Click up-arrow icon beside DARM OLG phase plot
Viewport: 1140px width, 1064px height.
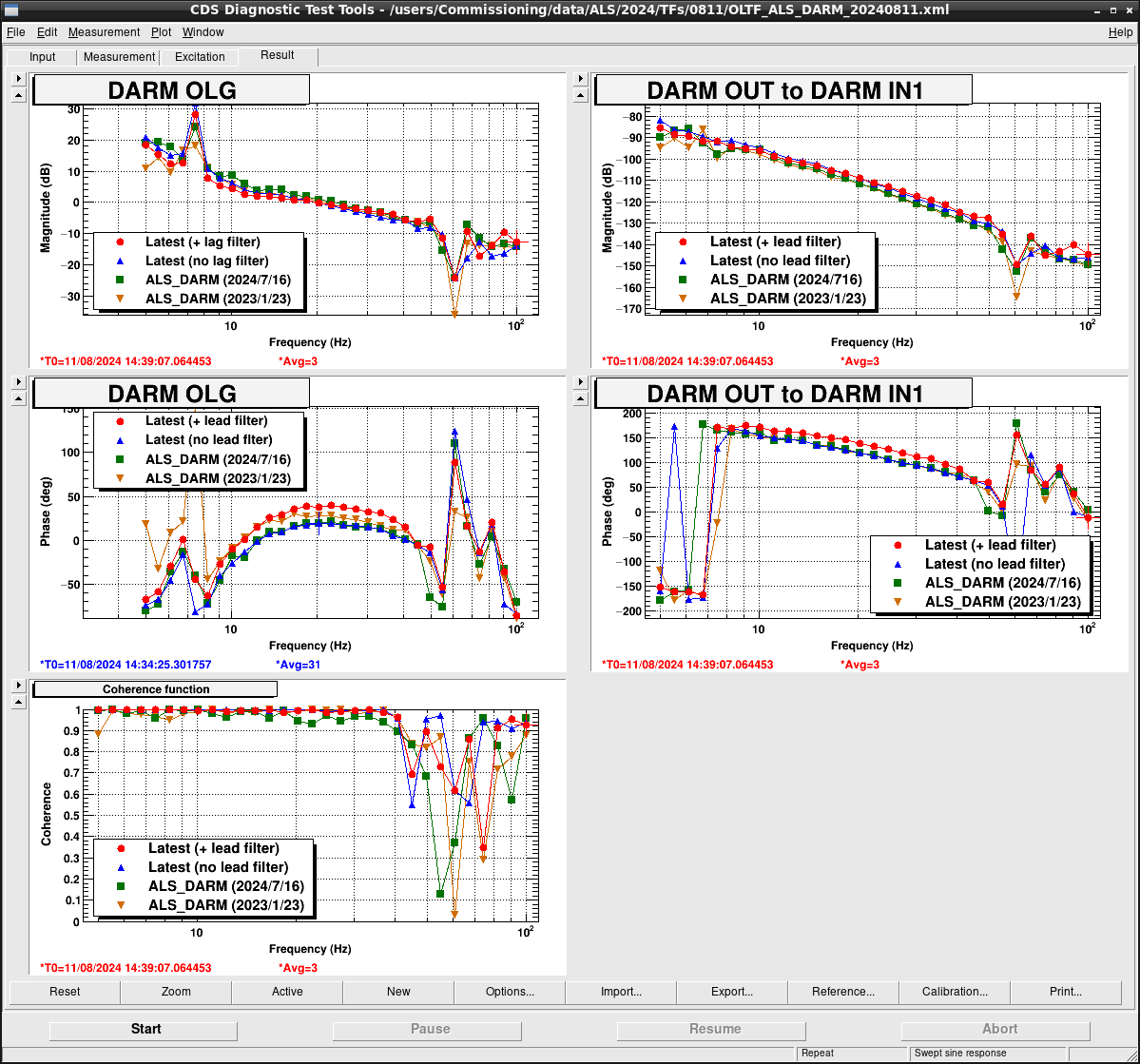(x=18, y=398)
